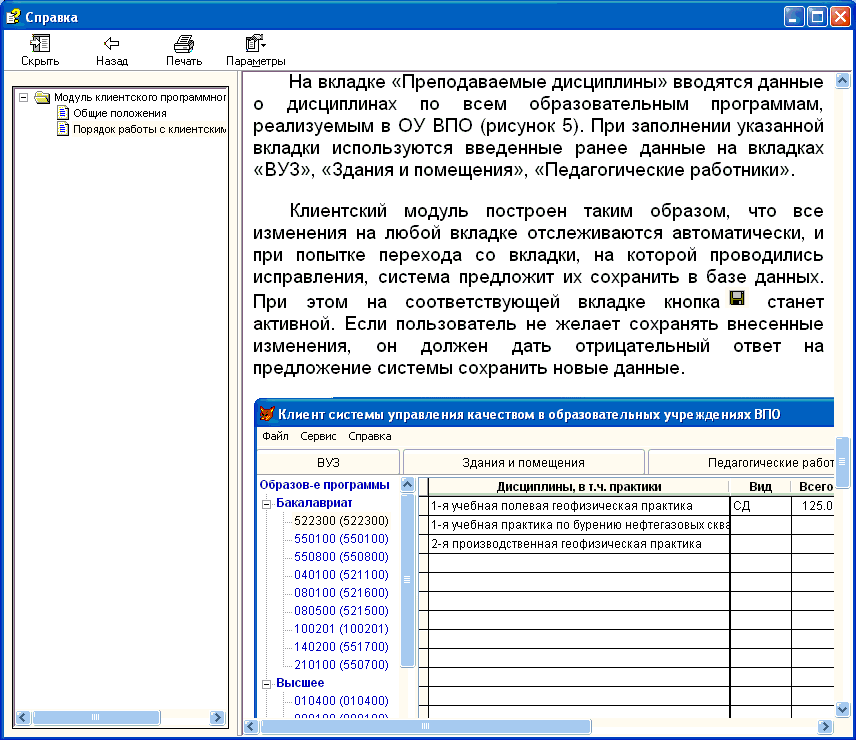Select row 1-я учебная практика по бурению нефтегазовых
The width and height of the screenshot is (856, 740).
(x=579, y=525)
